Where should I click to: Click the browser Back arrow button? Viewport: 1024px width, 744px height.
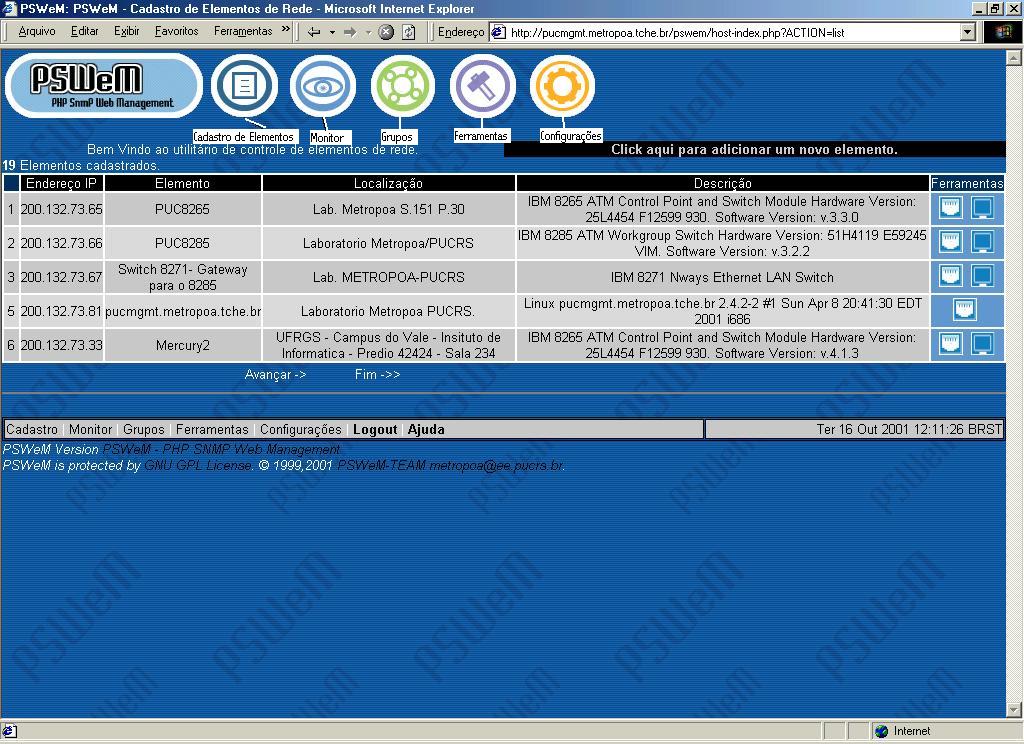pos(314,32)
